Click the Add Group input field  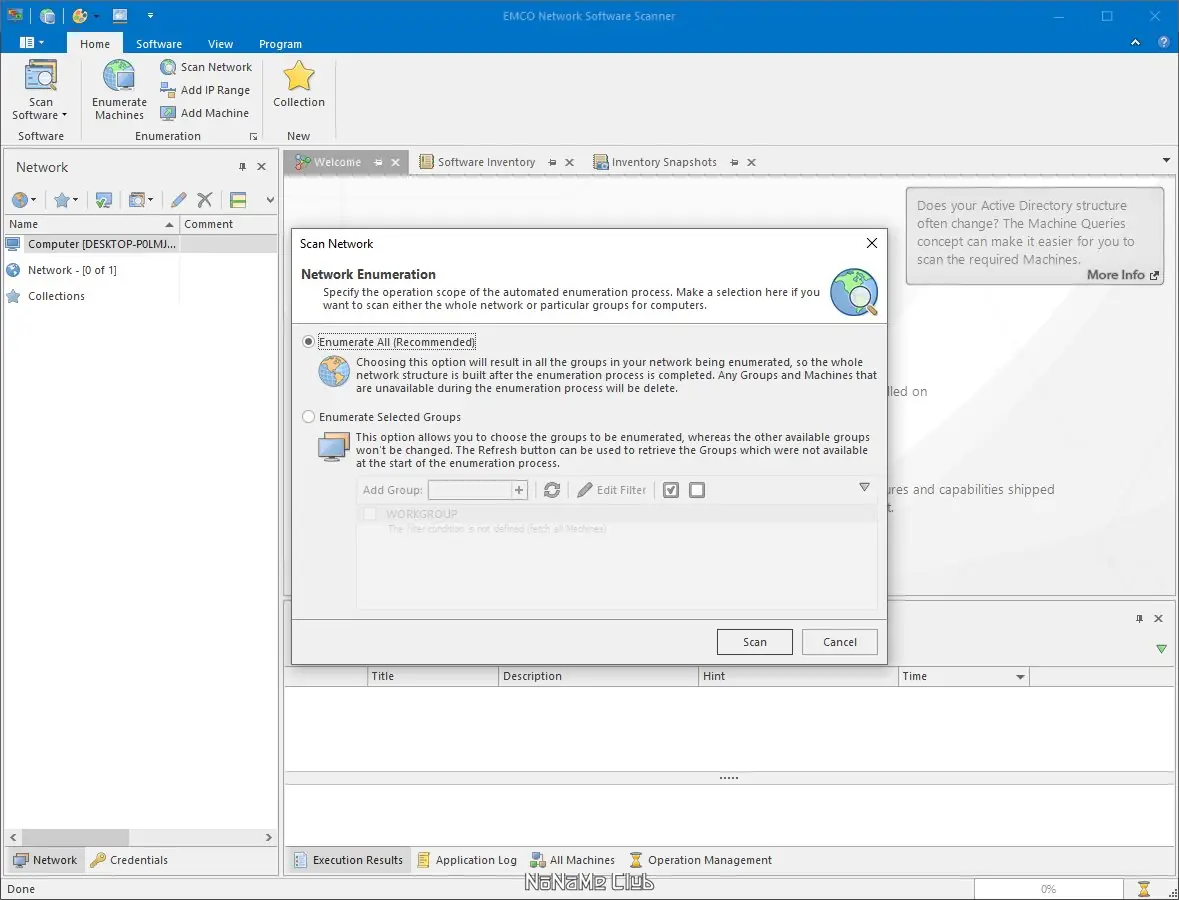click(470, 490)
